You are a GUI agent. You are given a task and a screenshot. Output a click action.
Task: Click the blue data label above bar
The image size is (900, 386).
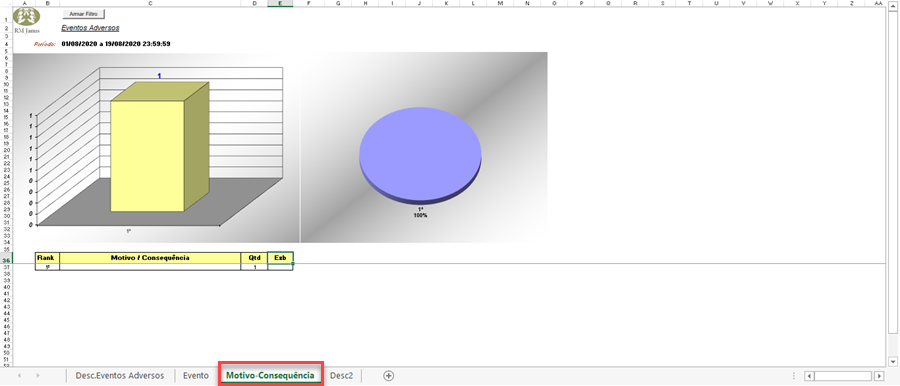coord(159,76)
